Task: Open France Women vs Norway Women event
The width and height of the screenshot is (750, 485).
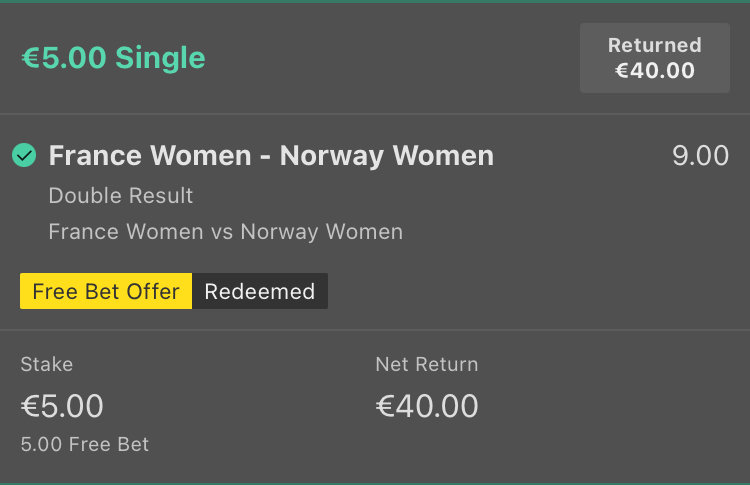Action: [226, 232]
